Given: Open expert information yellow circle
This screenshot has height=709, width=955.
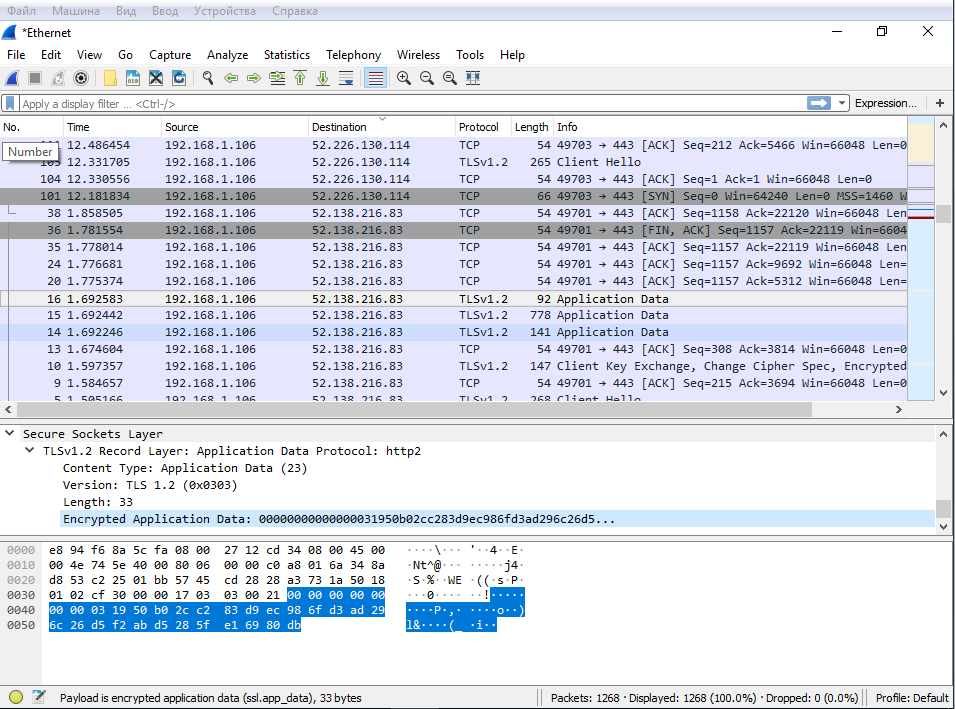Looking at the screenshot, I should point(16,697).
